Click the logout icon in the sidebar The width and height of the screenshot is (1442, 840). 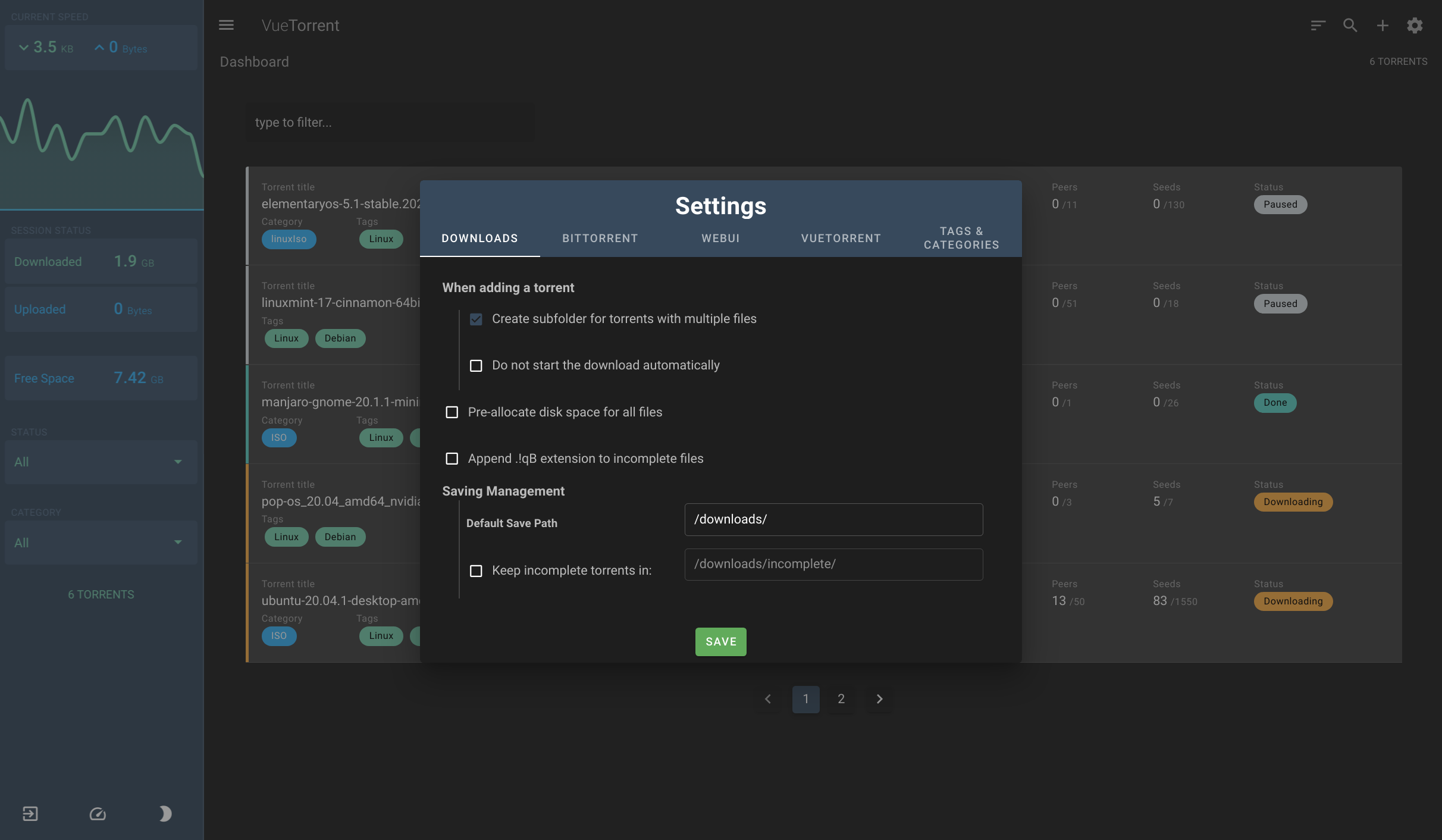(30, 813)
